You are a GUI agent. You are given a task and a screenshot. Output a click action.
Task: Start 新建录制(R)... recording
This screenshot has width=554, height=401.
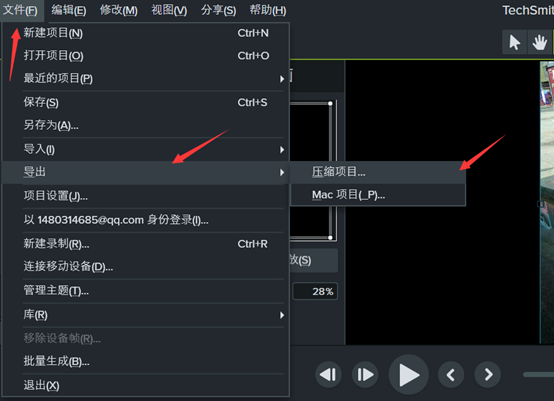coord(146,244)
